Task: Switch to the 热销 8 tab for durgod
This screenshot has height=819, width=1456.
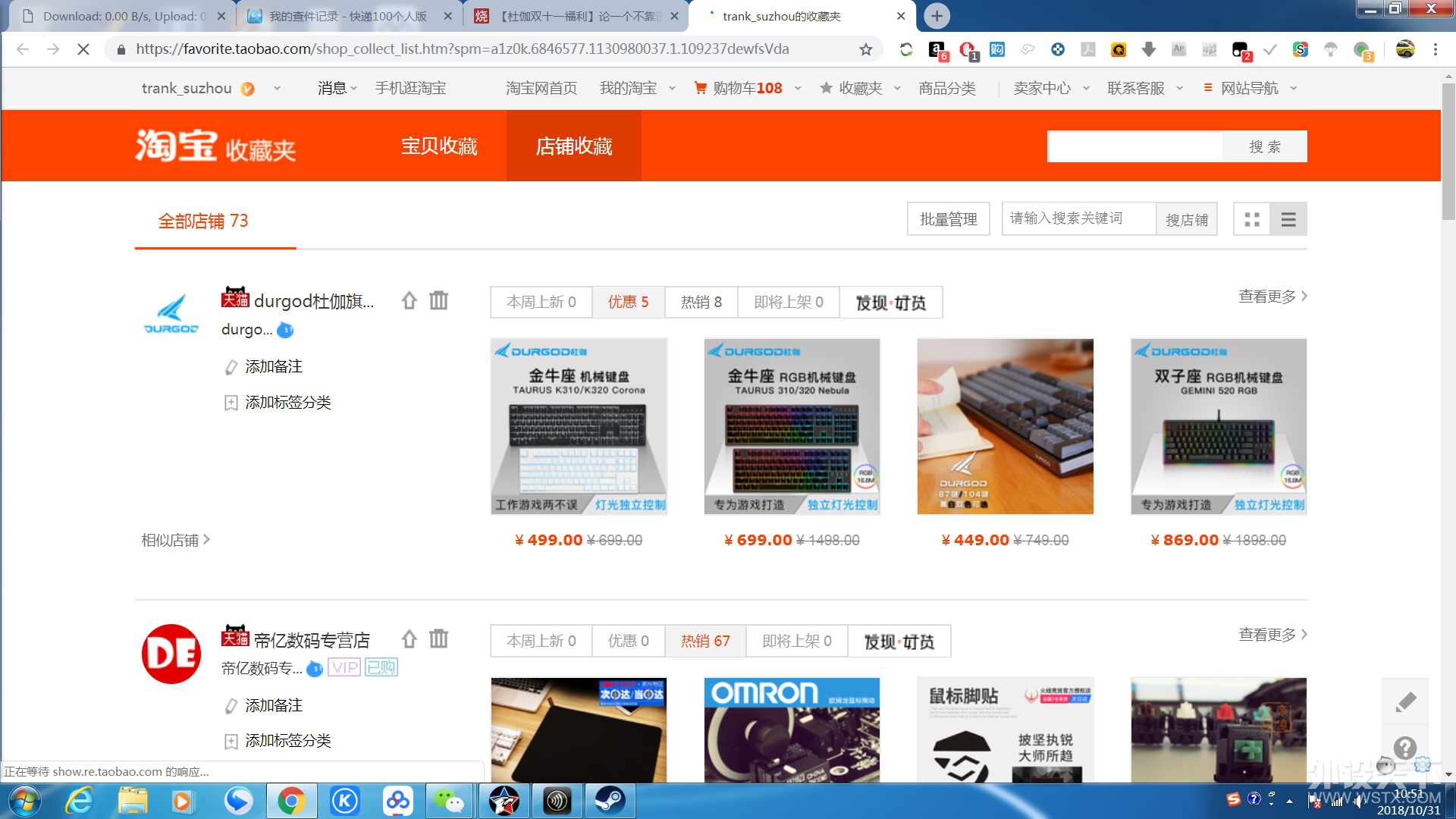Action: tap(701, 303)
